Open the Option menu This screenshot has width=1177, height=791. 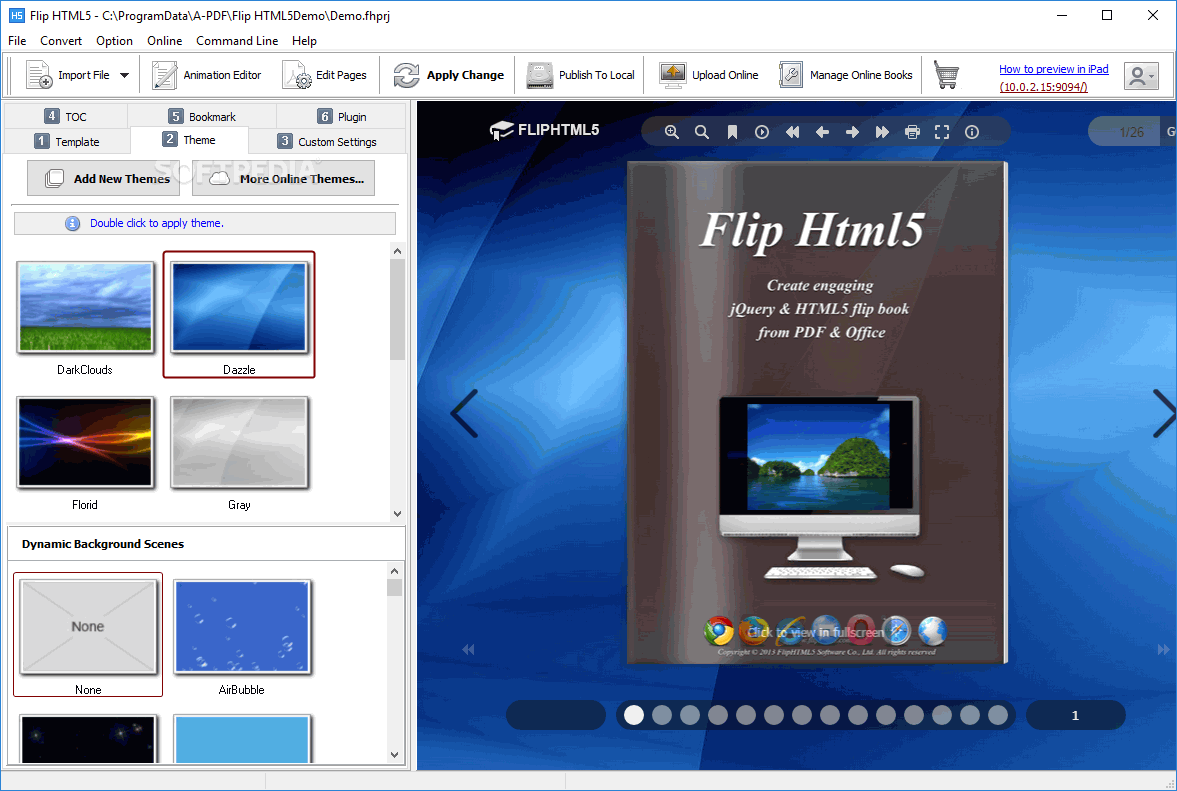(114, 41)
